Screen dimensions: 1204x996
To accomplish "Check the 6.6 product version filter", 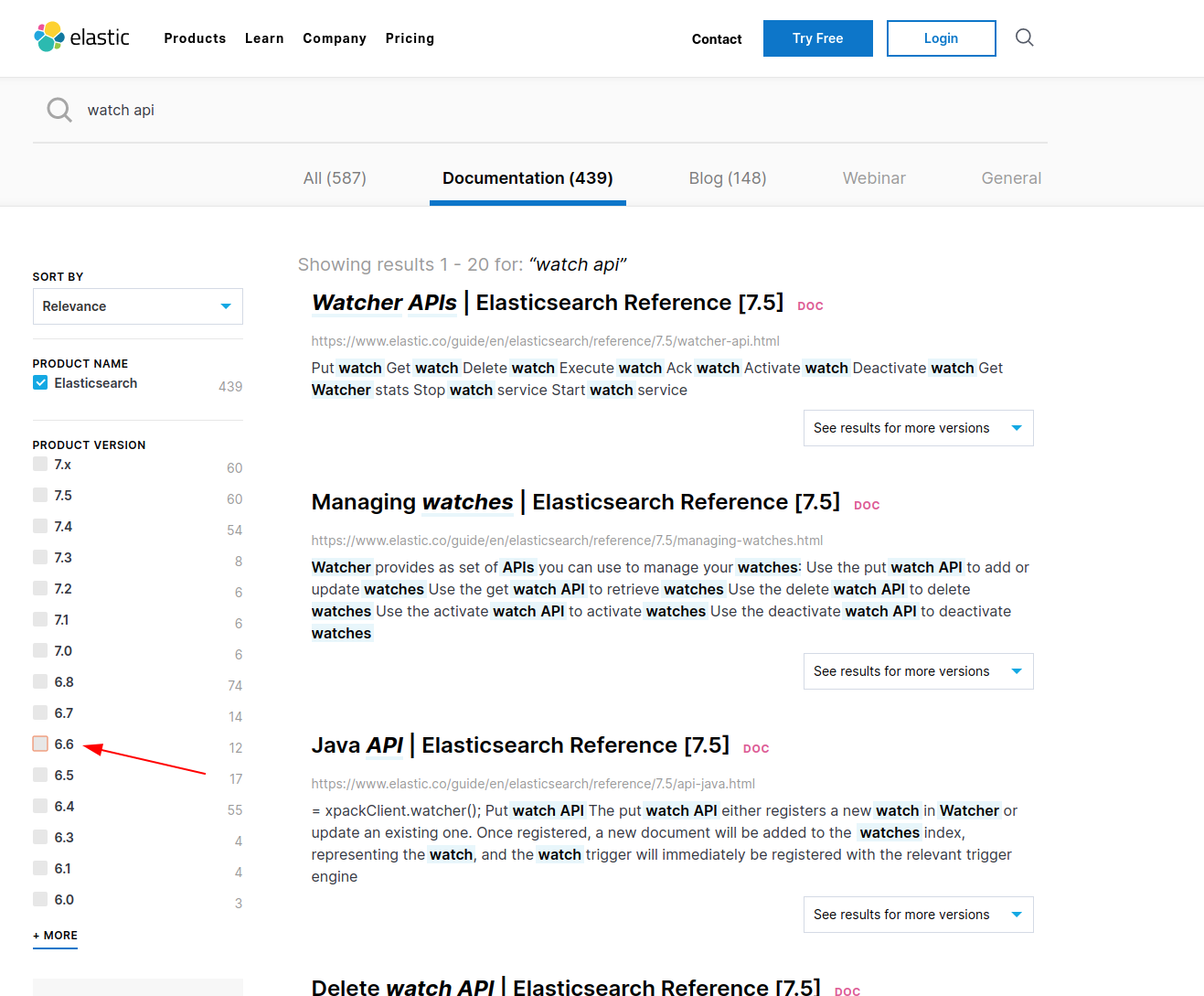I will pyautogui.click(x=39, y=743).
